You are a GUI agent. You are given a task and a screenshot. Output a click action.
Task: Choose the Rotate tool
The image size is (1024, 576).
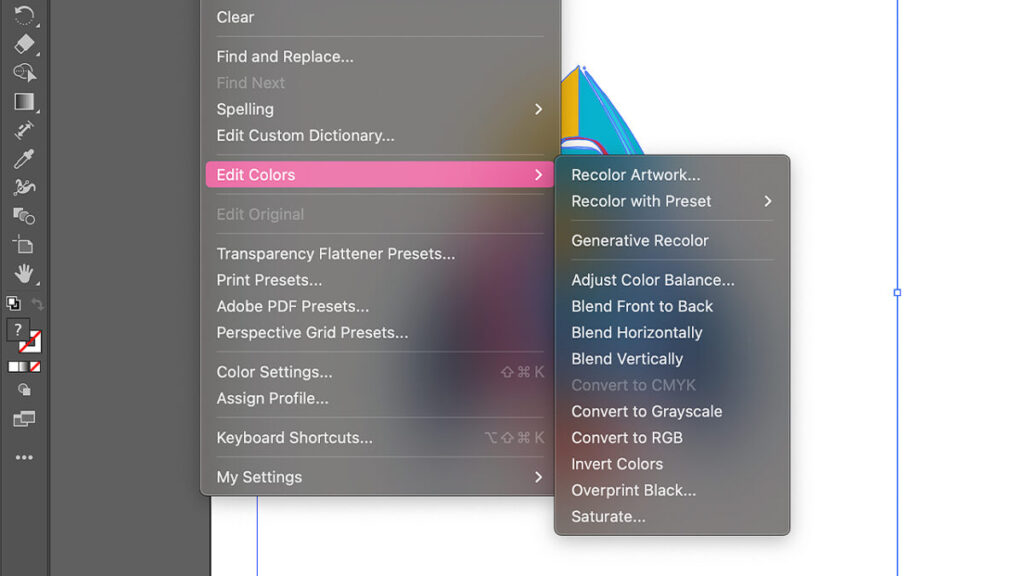[x=24, y=15]
